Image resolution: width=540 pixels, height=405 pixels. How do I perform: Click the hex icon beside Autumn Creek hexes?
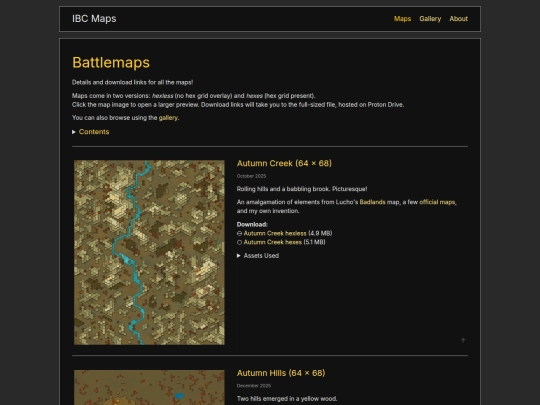pos(239,242)
